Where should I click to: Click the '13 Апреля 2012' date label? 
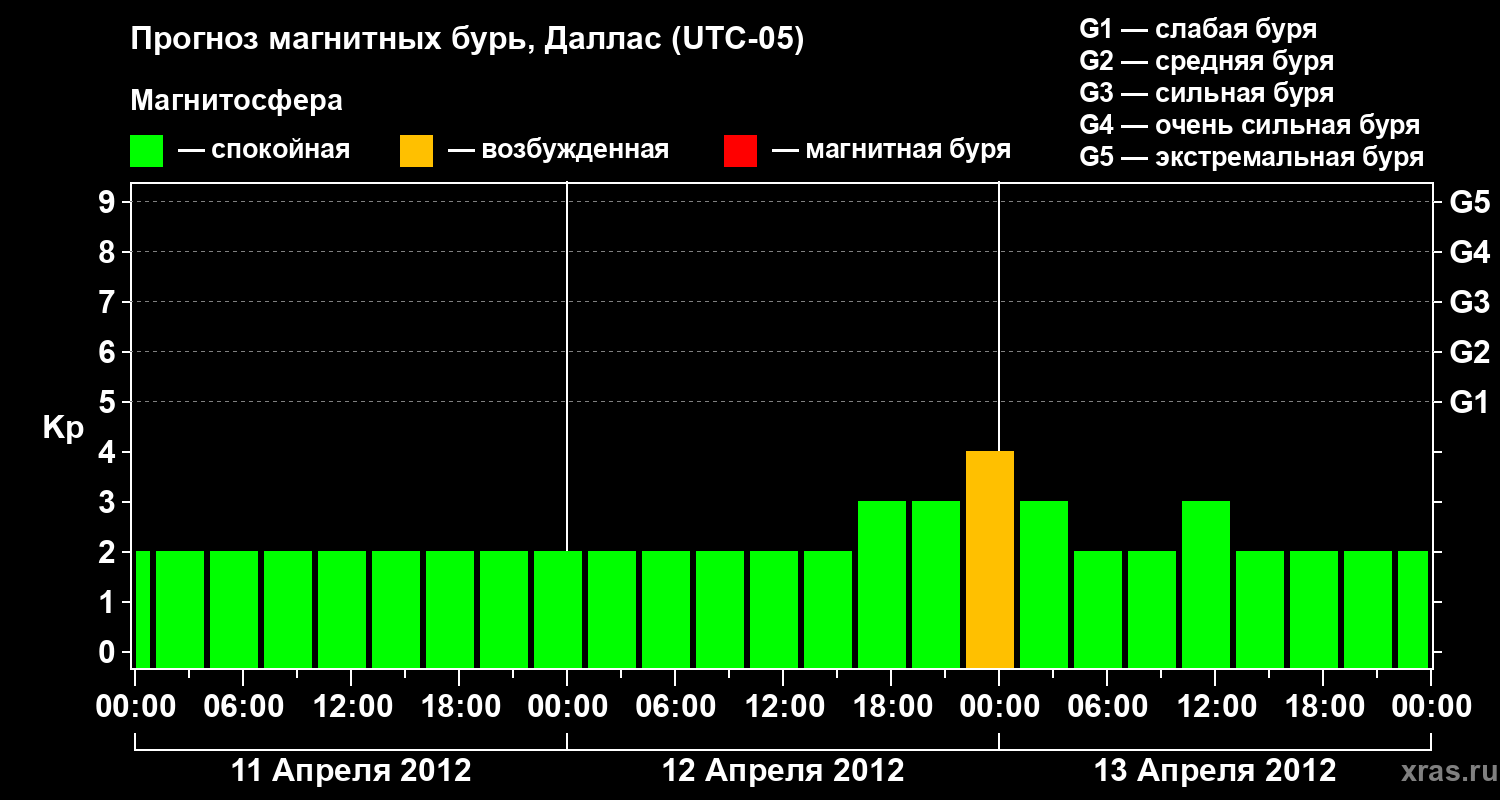point(1215,771)
